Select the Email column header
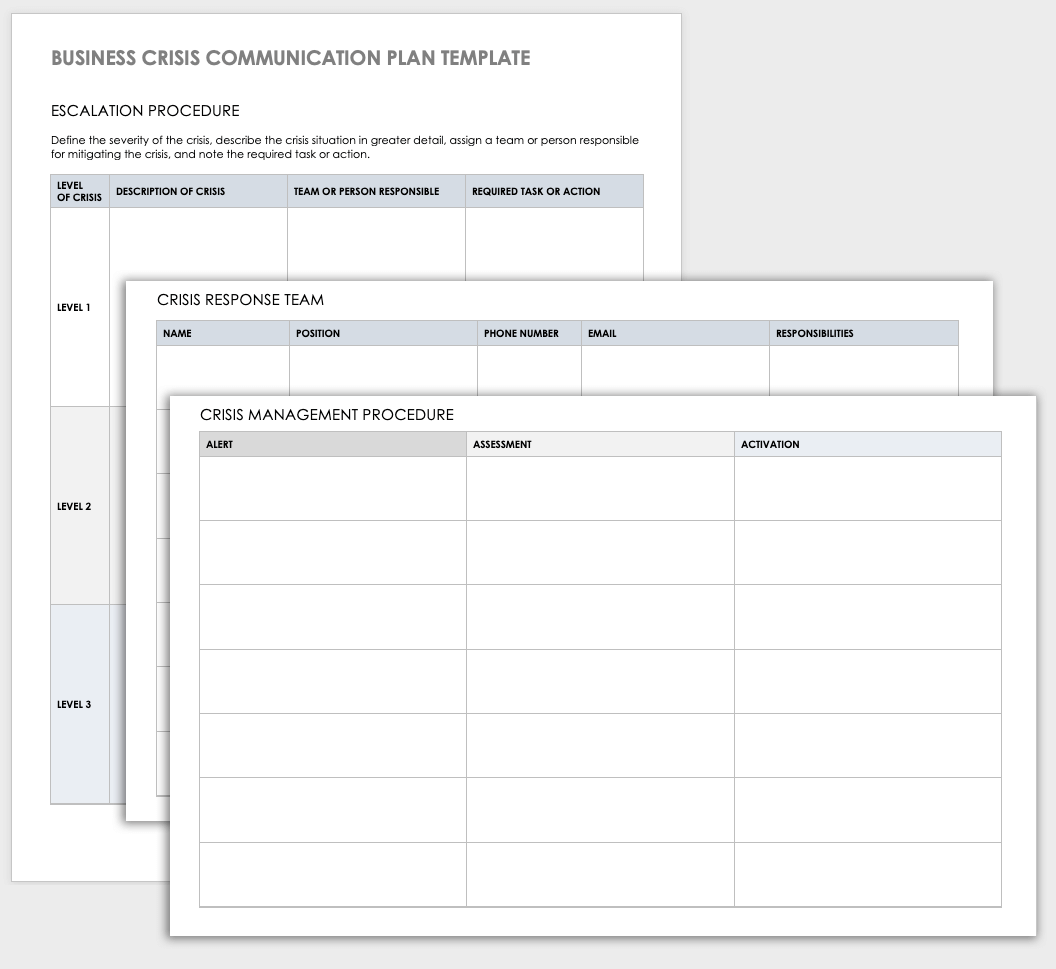The image size is (1056, 969). coord(602,333)
